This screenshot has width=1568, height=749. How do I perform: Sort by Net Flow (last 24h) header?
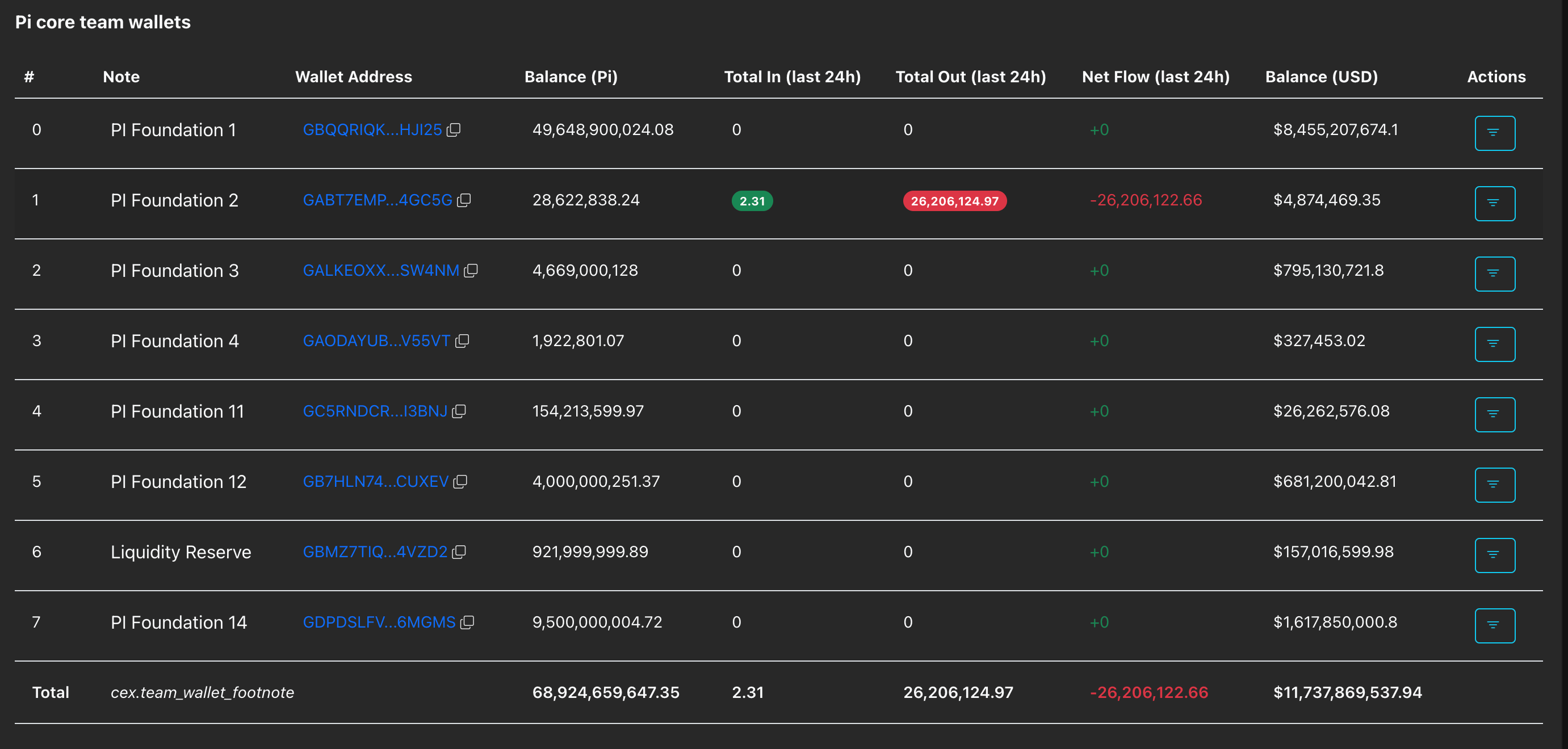point(1155,77)
